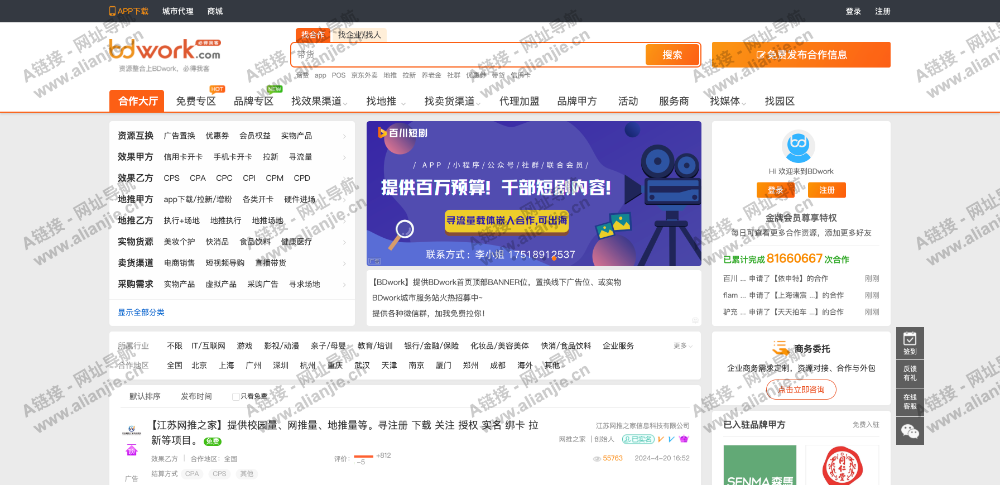This screenshot has height=485, width=1000.
Task: Select CPS under 效果乙方
Action: tap(172, 178)
